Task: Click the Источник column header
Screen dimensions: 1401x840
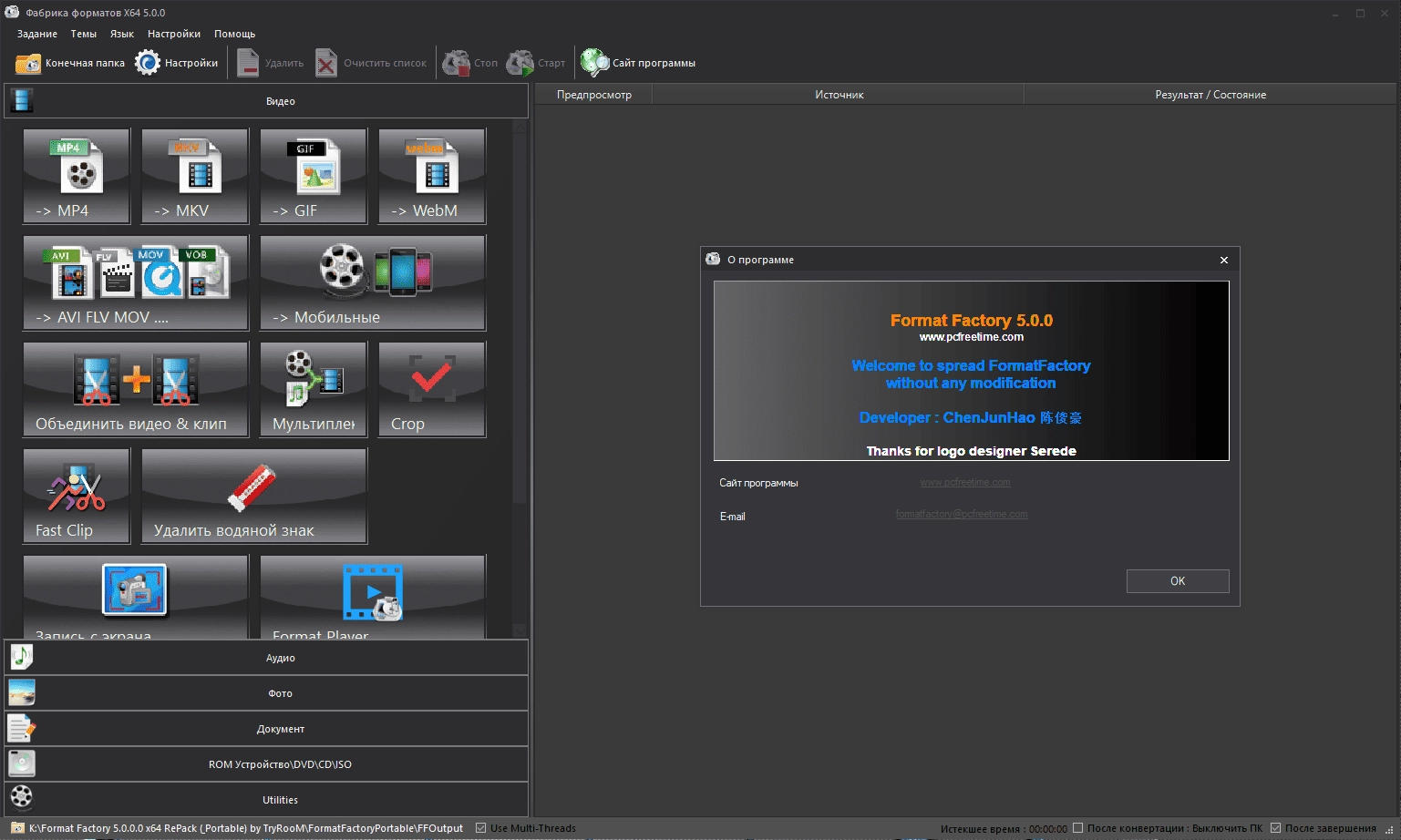Action: 839,95
